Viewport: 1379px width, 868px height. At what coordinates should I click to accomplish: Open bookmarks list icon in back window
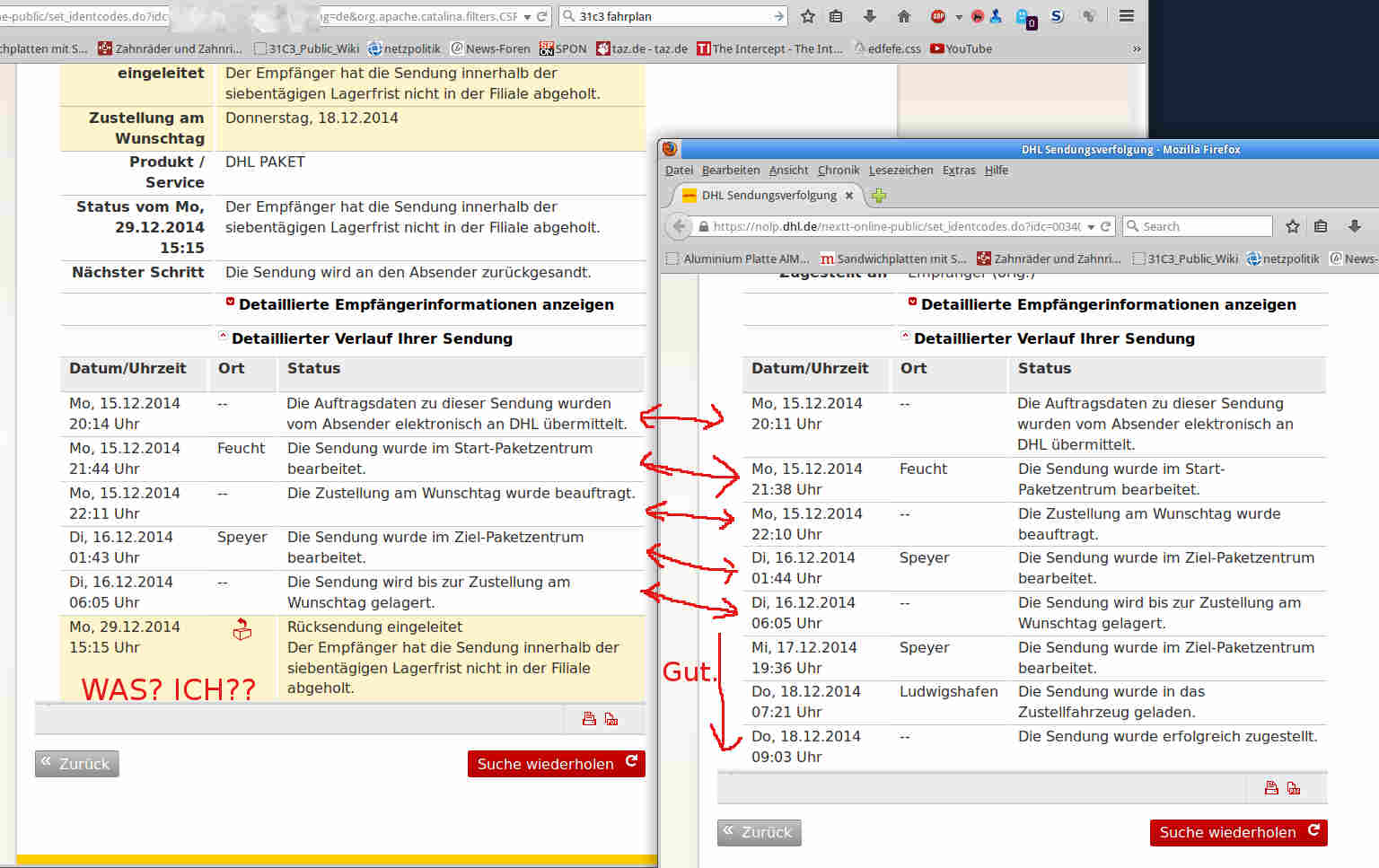[836, 16]
